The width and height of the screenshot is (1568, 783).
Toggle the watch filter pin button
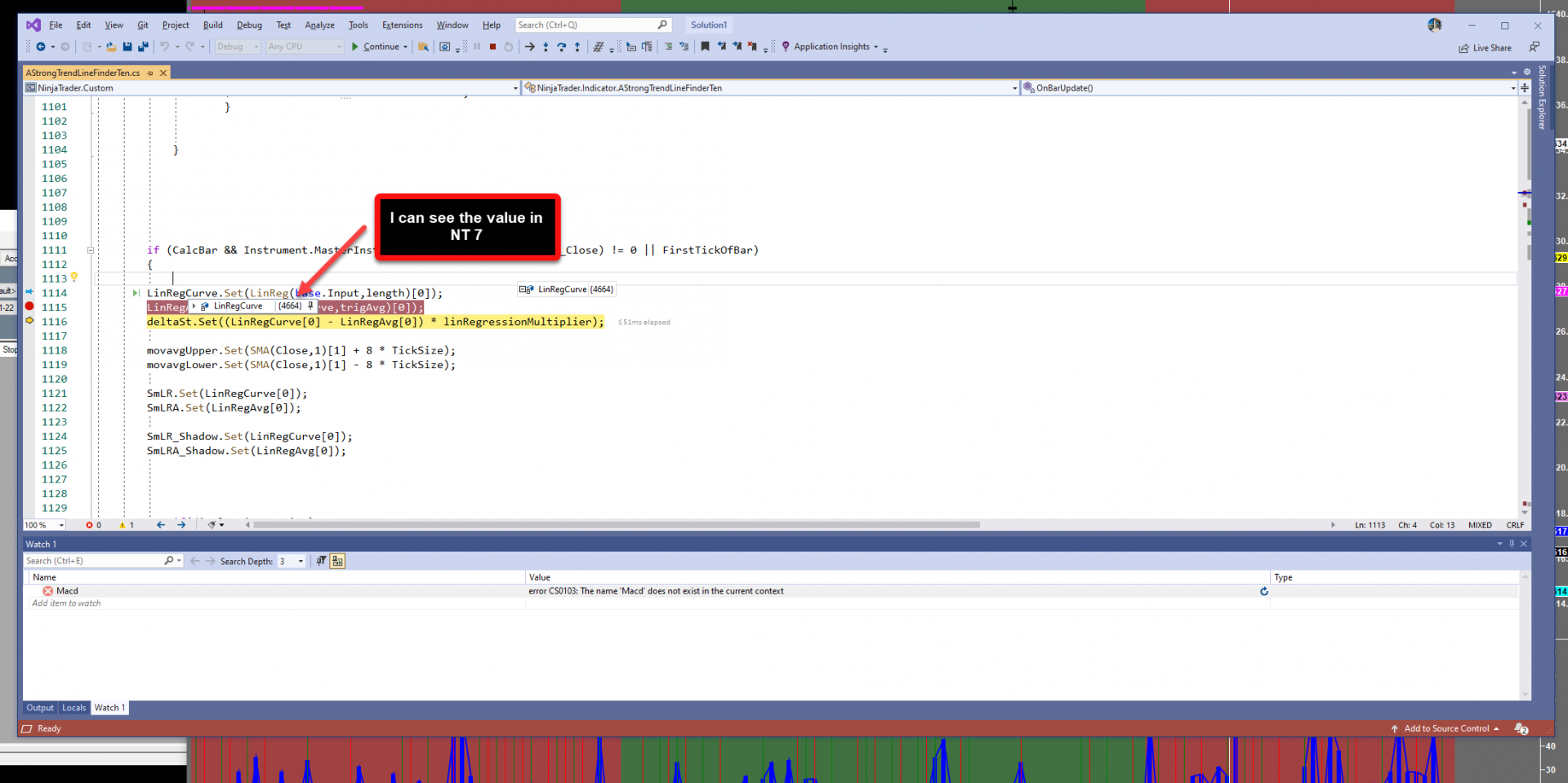pyautogui.click(x=321, y=561)
